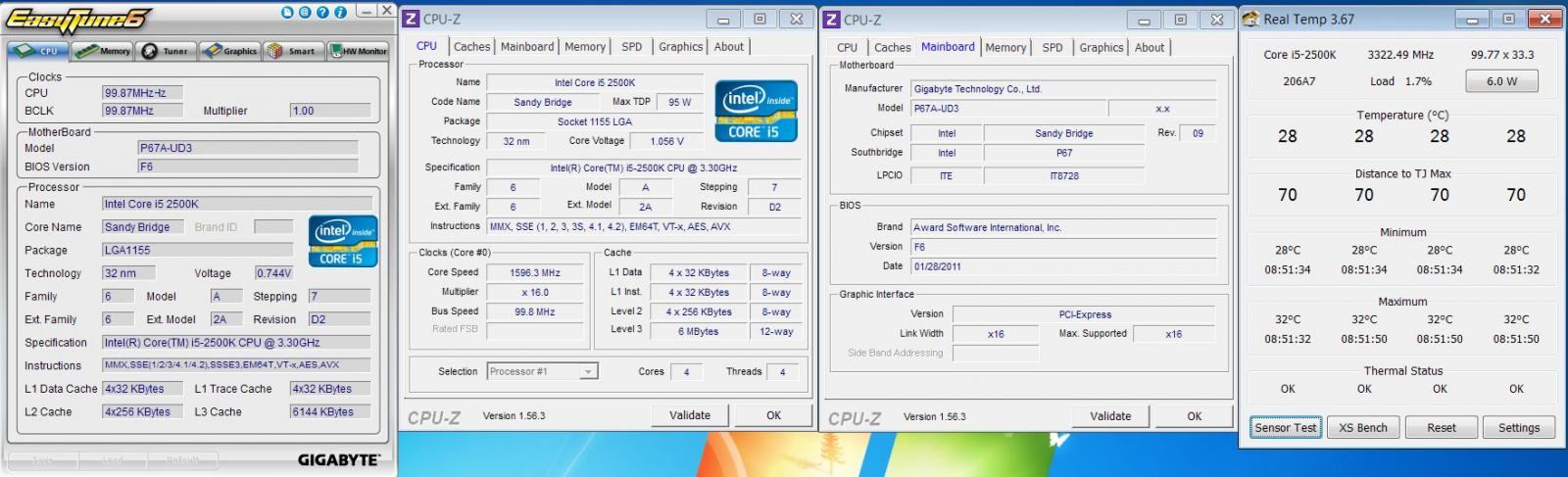
Task: Open the EasyTune6 Smart tab
Action: coord(293,51)
